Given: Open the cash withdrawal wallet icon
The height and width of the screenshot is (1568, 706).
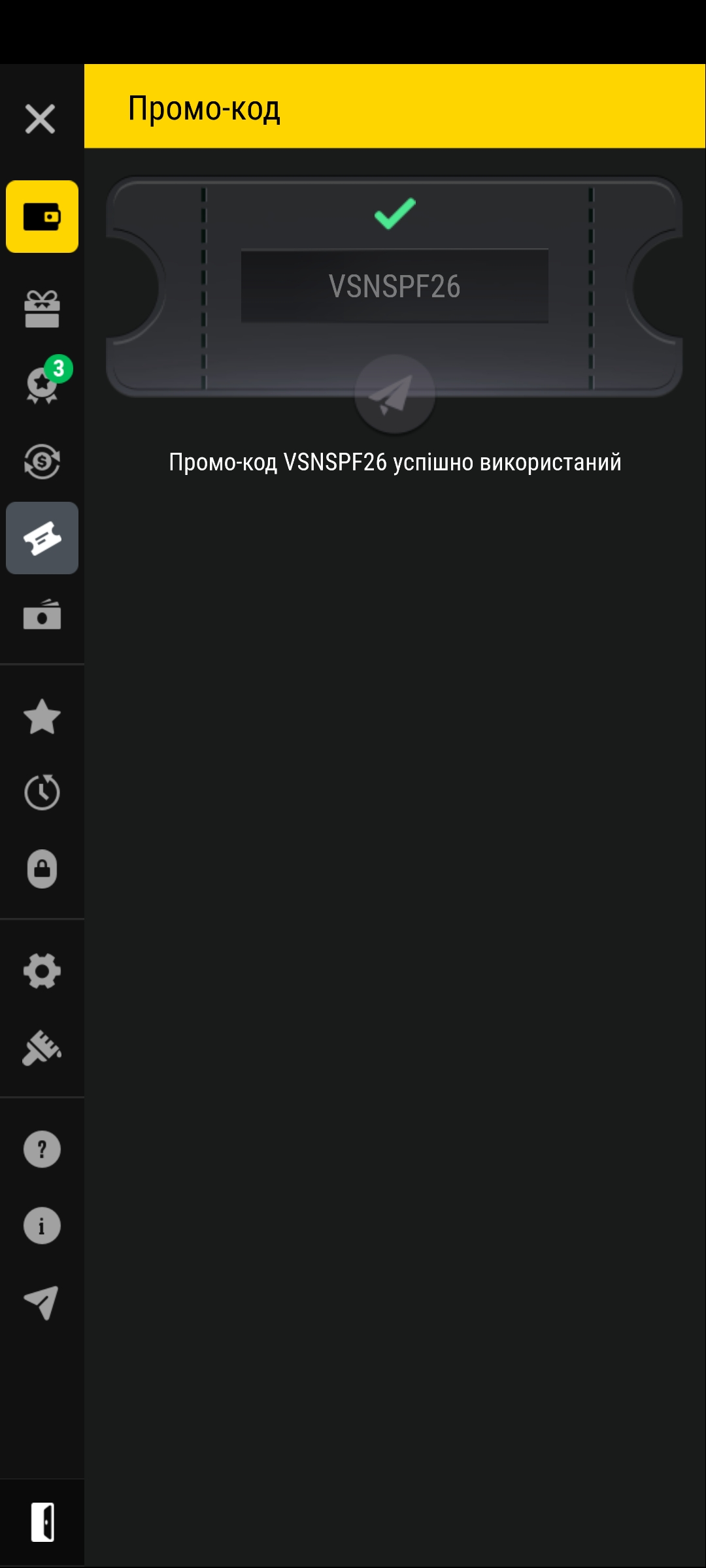Looking at the screenshot, I should [x=42, y=614].
